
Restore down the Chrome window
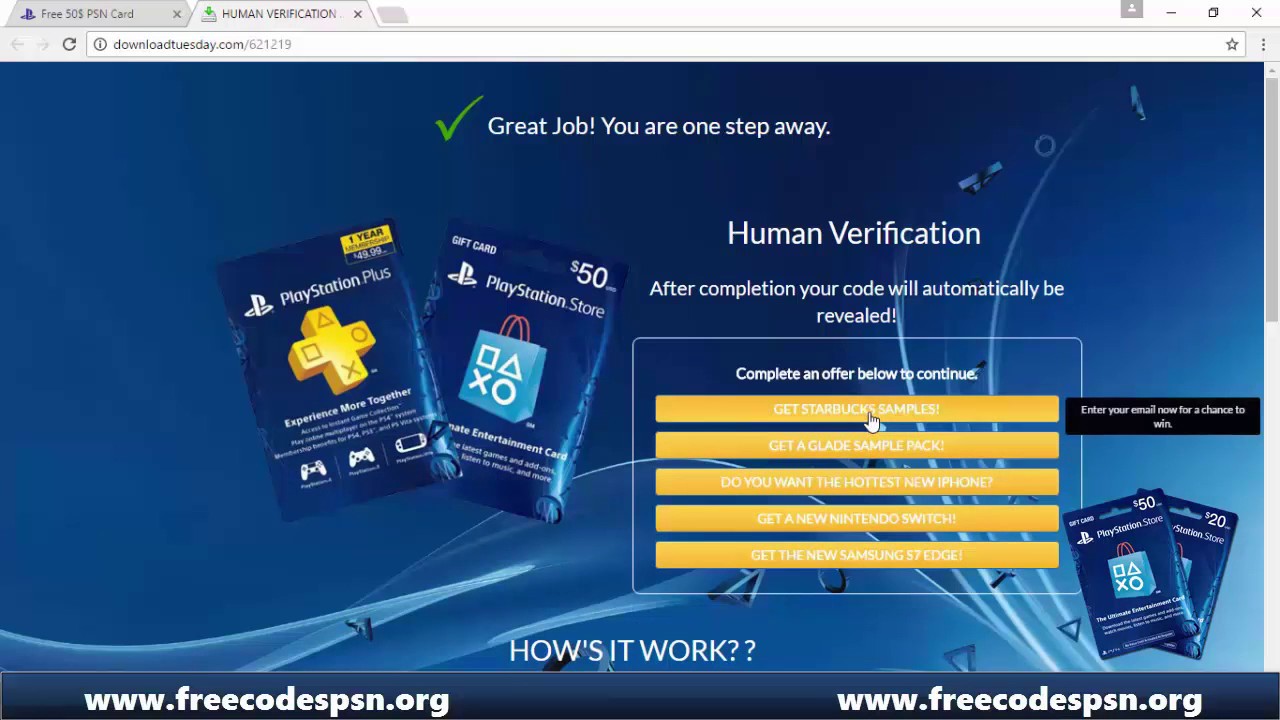1213,13
